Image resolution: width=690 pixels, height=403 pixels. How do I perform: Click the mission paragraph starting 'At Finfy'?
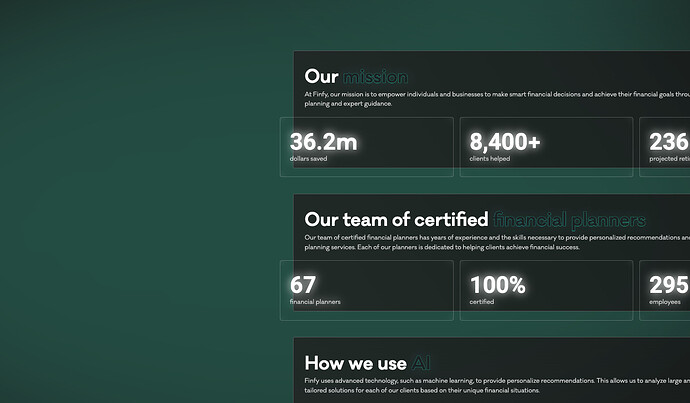coord(497,99)
